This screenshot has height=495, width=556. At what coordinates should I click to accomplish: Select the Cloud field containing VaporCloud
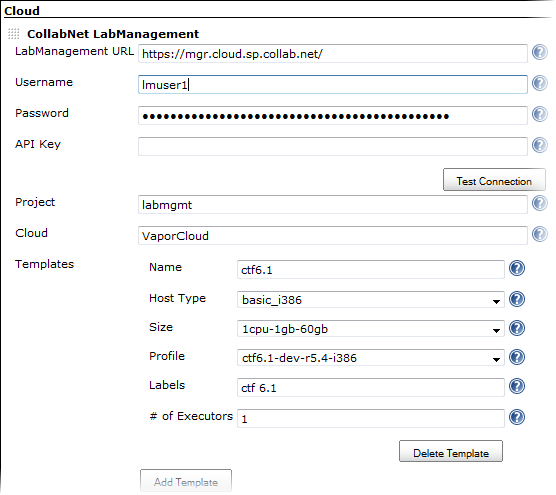pos(333,235)
